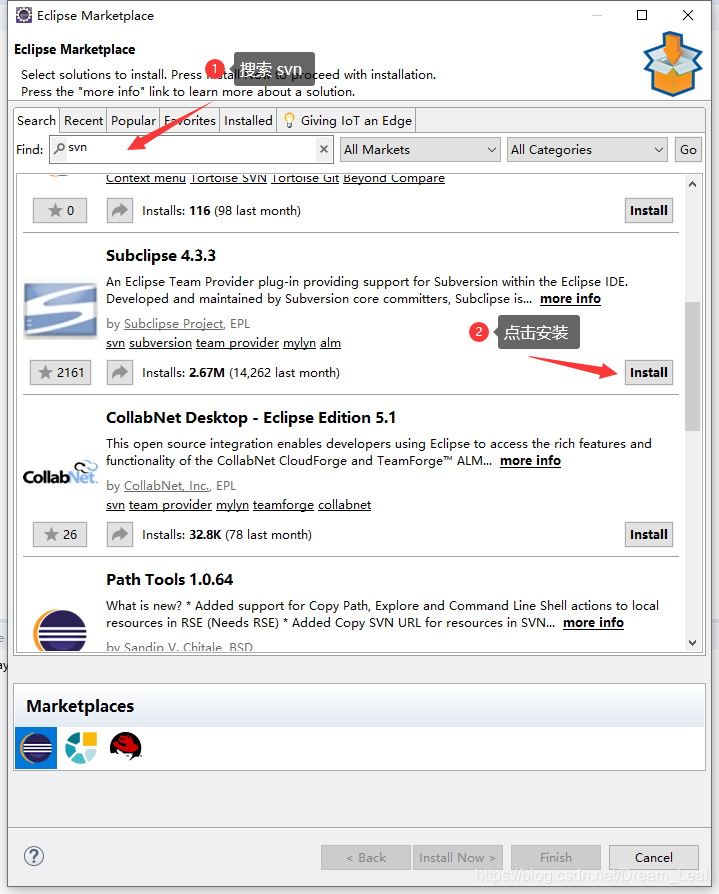Screen dimensions: 719x894
Task: Click the Eclipse Marketplace window icon
Action: click(23, 15)
